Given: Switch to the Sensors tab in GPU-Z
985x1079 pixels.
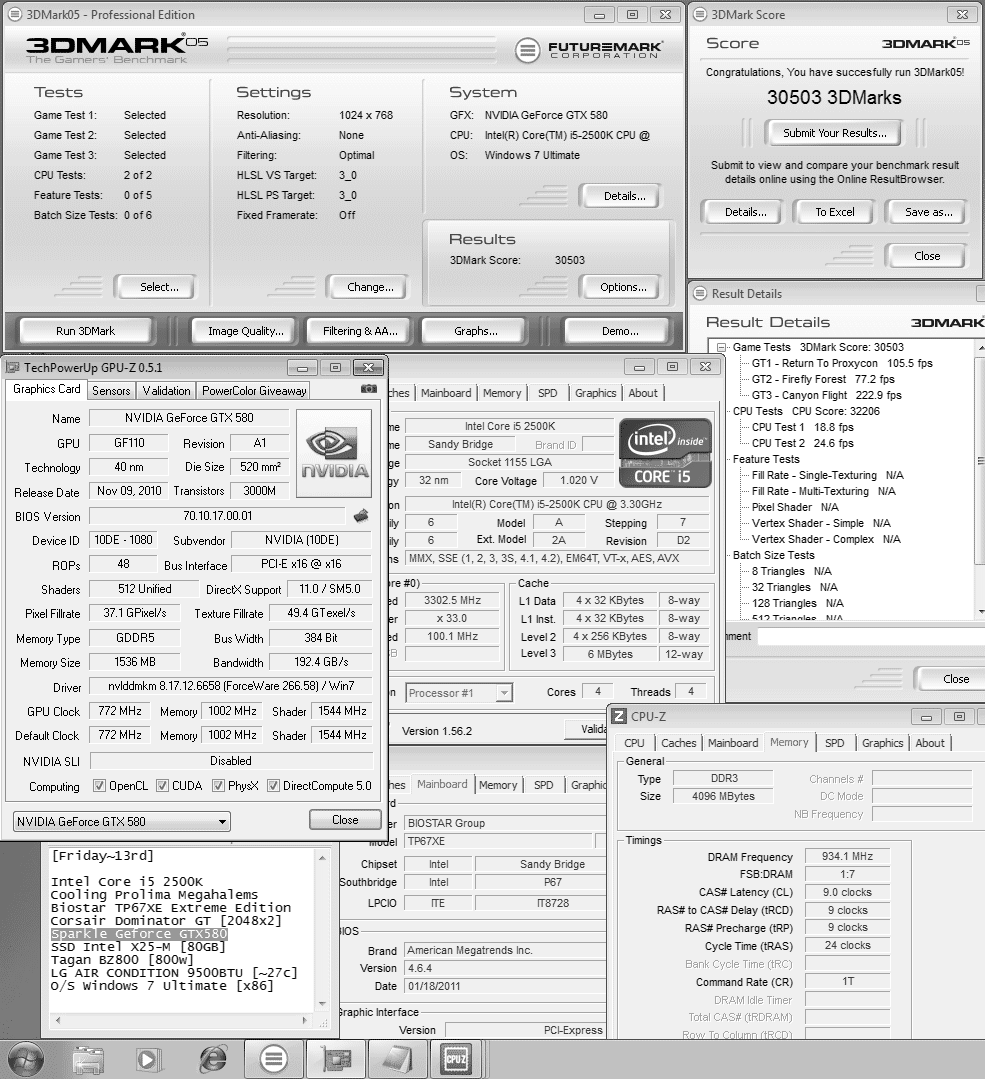Looking at the screenshot, I should point(111,391).
